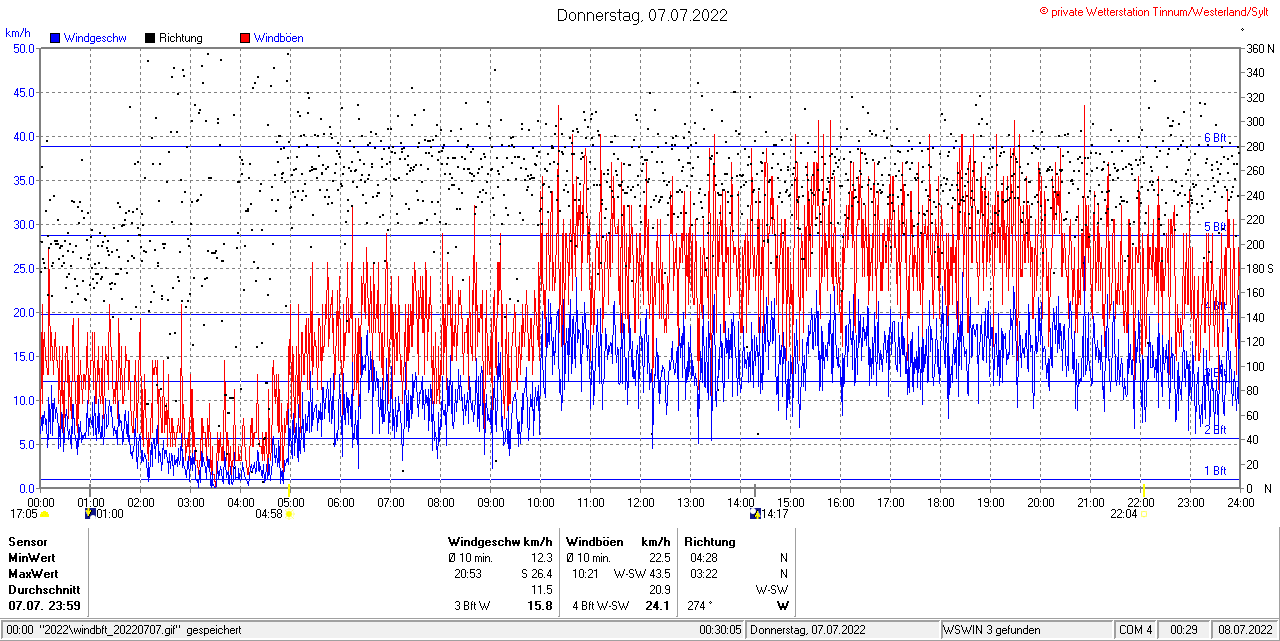The width and height of the screenshot is (1280, 641).
Task: Click the 20:53 max wind speed time
Action: [x=468, y=574]
